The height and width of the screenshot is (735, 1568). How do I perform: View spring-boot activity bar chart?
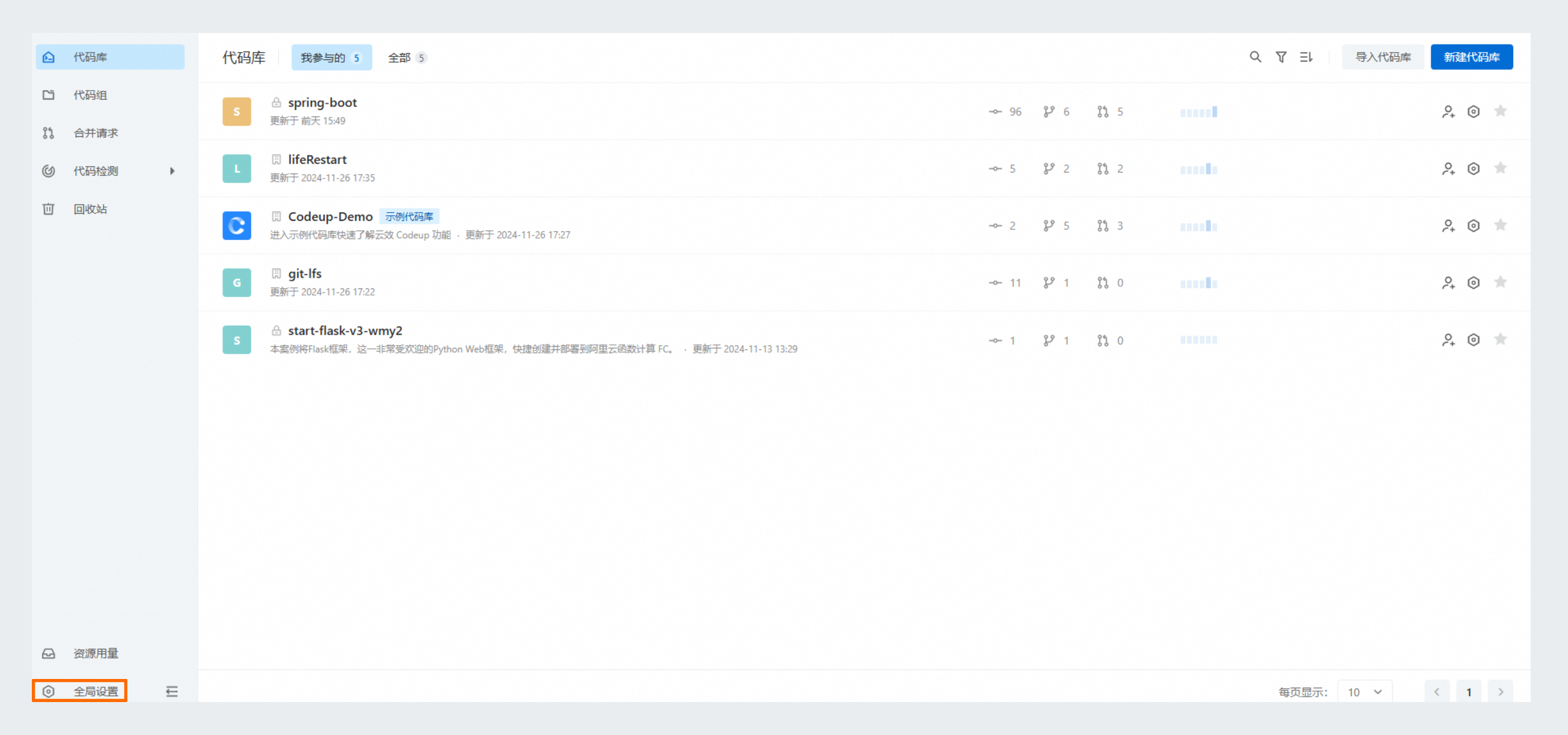(1199, 112)
